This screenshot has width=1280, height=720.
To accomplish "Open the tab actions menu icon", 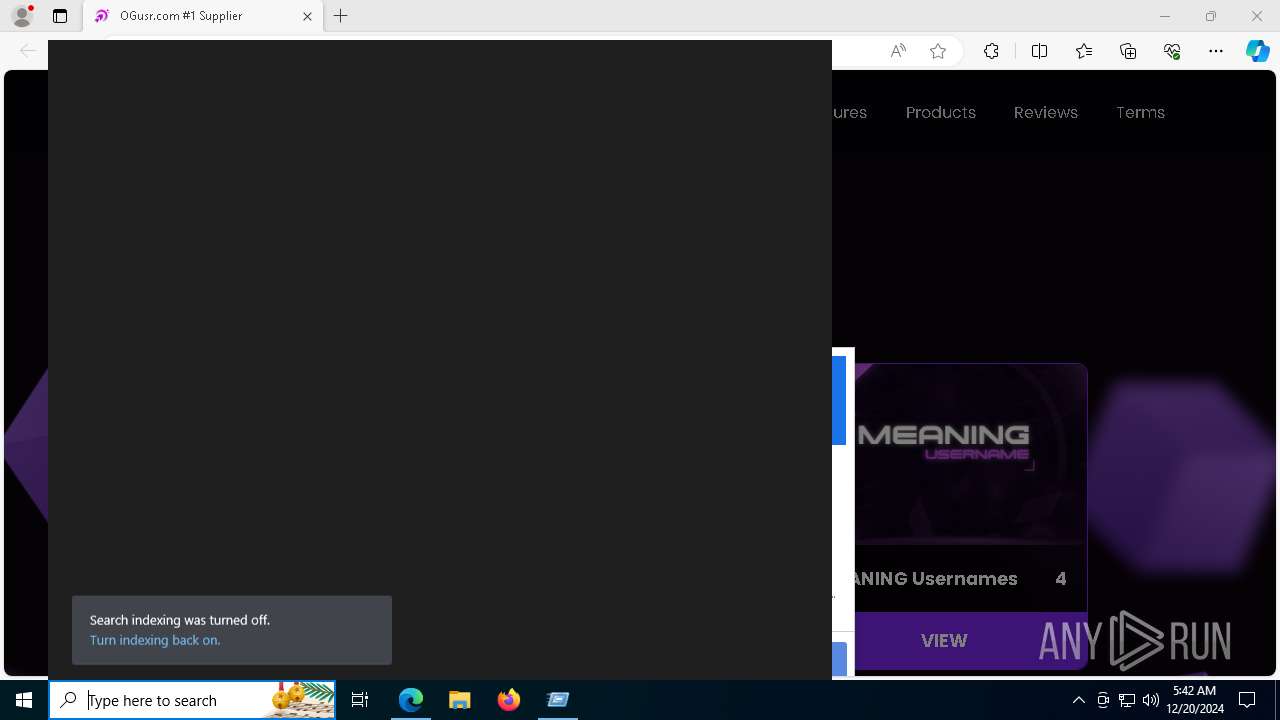I will (x=60, y=16).
